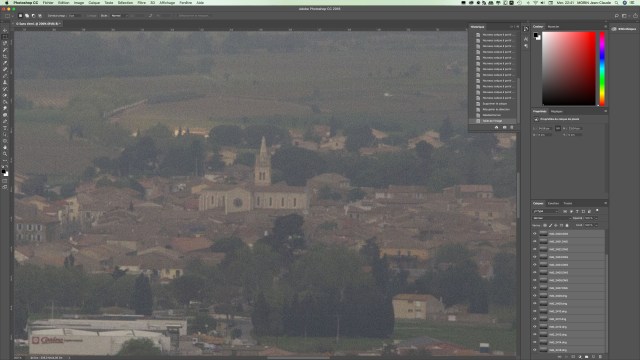Click the Sélectionner et masquer button
The height and width of the screenshot is (360, 640).
pos(193,16)
